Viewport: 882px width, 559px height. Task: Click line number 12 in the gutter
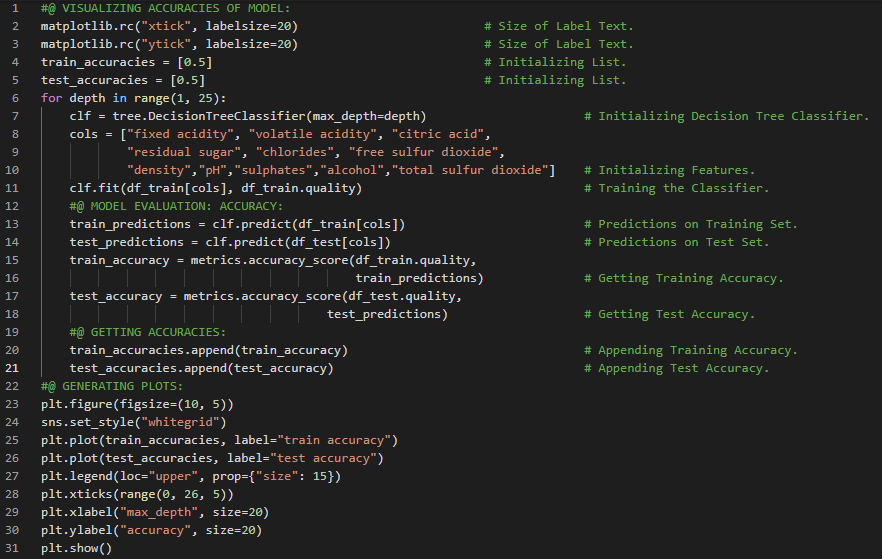pos(13,206)
